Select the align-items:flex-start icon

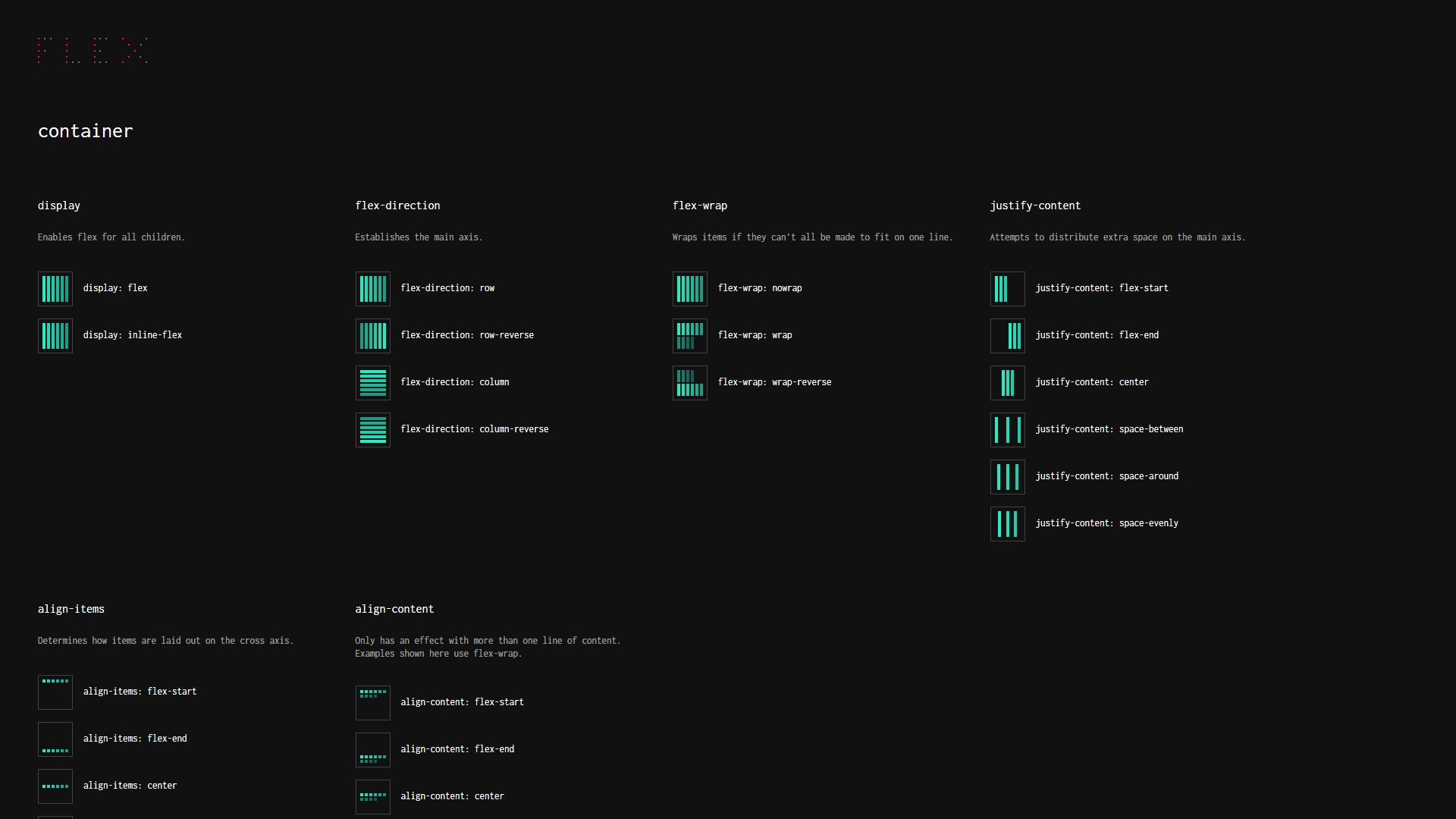tap(55, 692)
